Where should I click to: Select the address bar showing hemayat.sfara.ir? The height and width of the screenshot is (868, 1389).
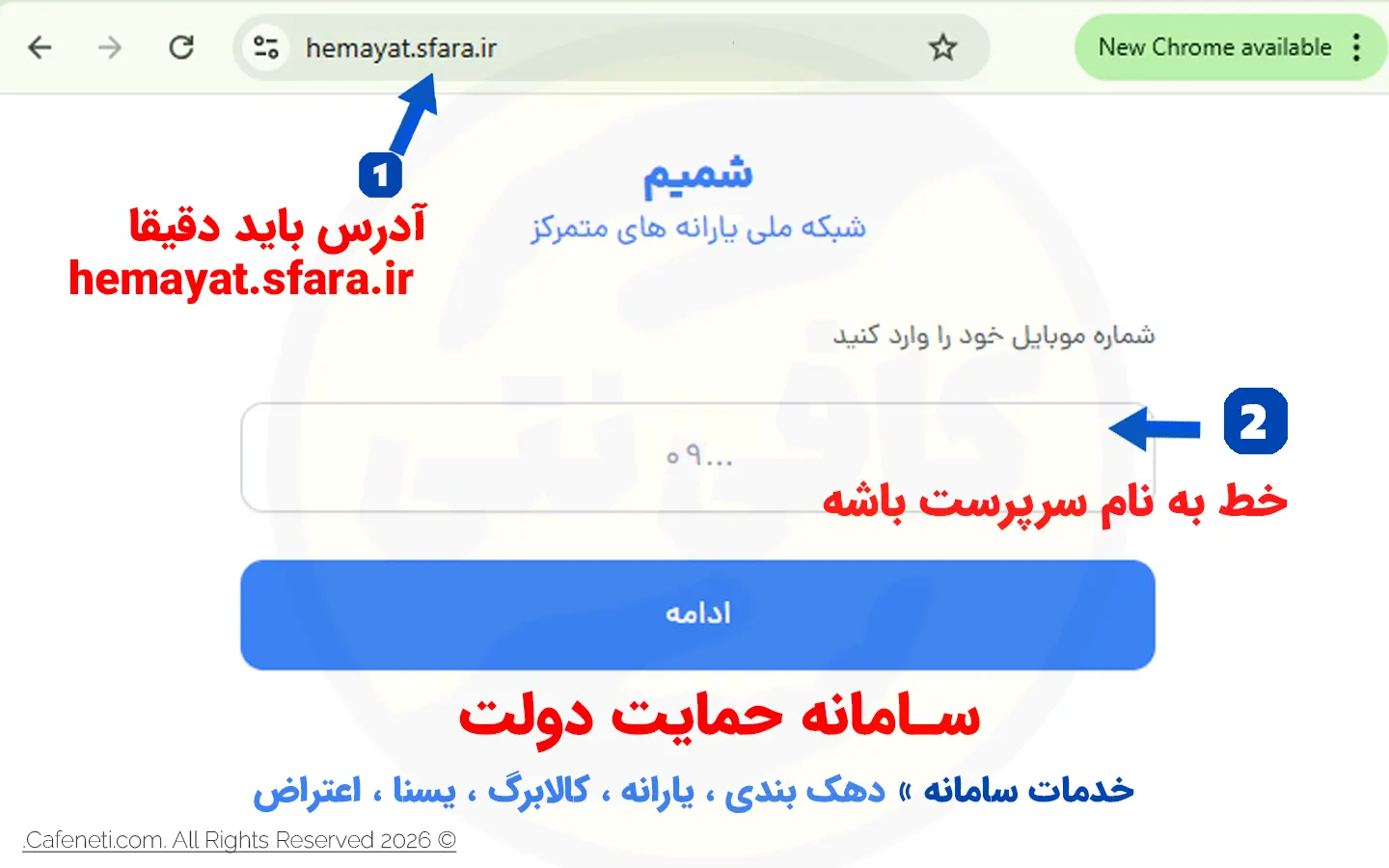402,48
